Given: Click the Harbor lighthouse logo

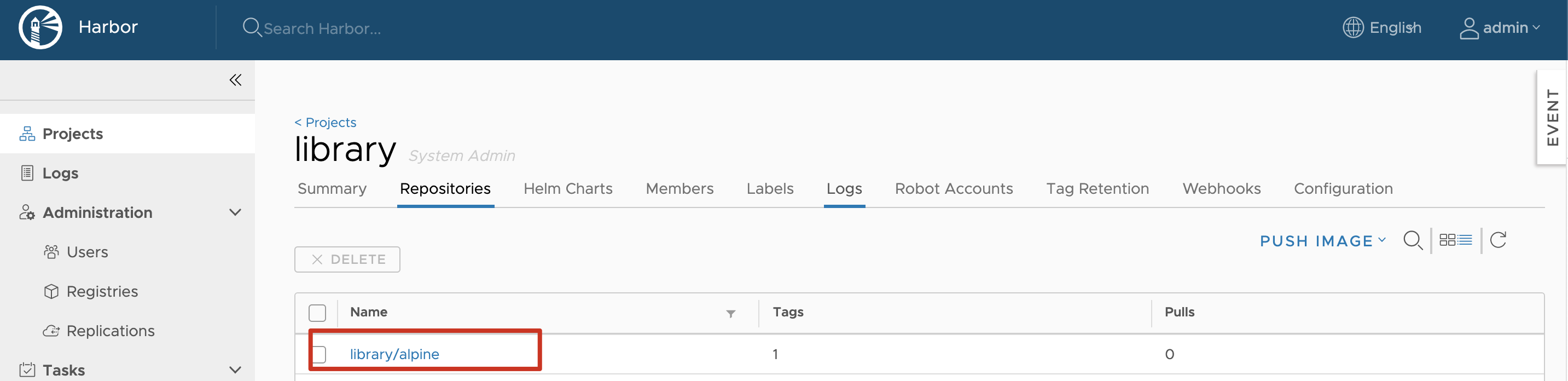Looking at the screenshot, I should point(40,27).
